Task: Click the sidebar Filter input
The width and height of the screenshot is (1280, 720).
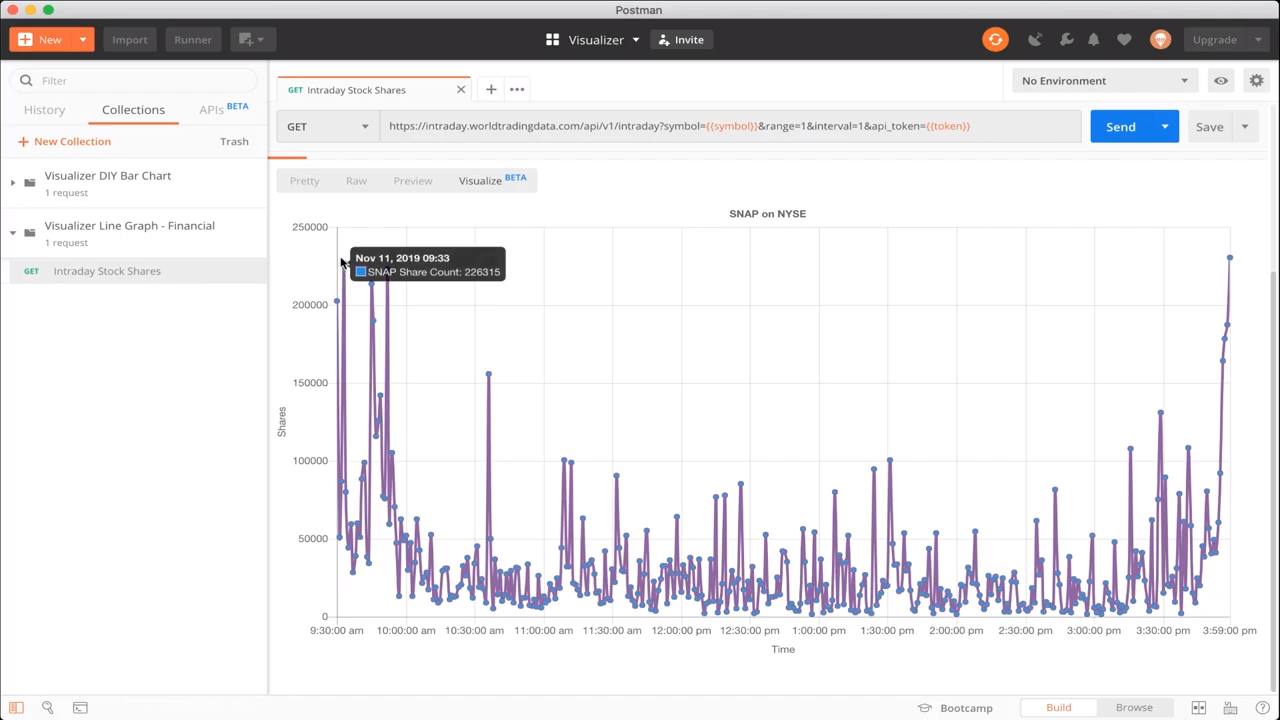Action: coord(134,81)
